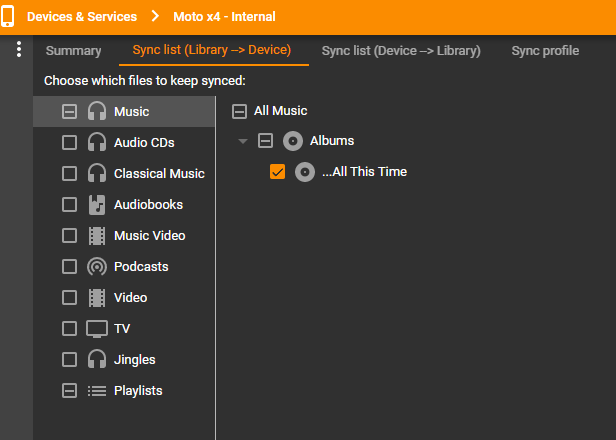Switch to the Summary tab
Viewport: 616px width, 440px height.
pos(73,51)
